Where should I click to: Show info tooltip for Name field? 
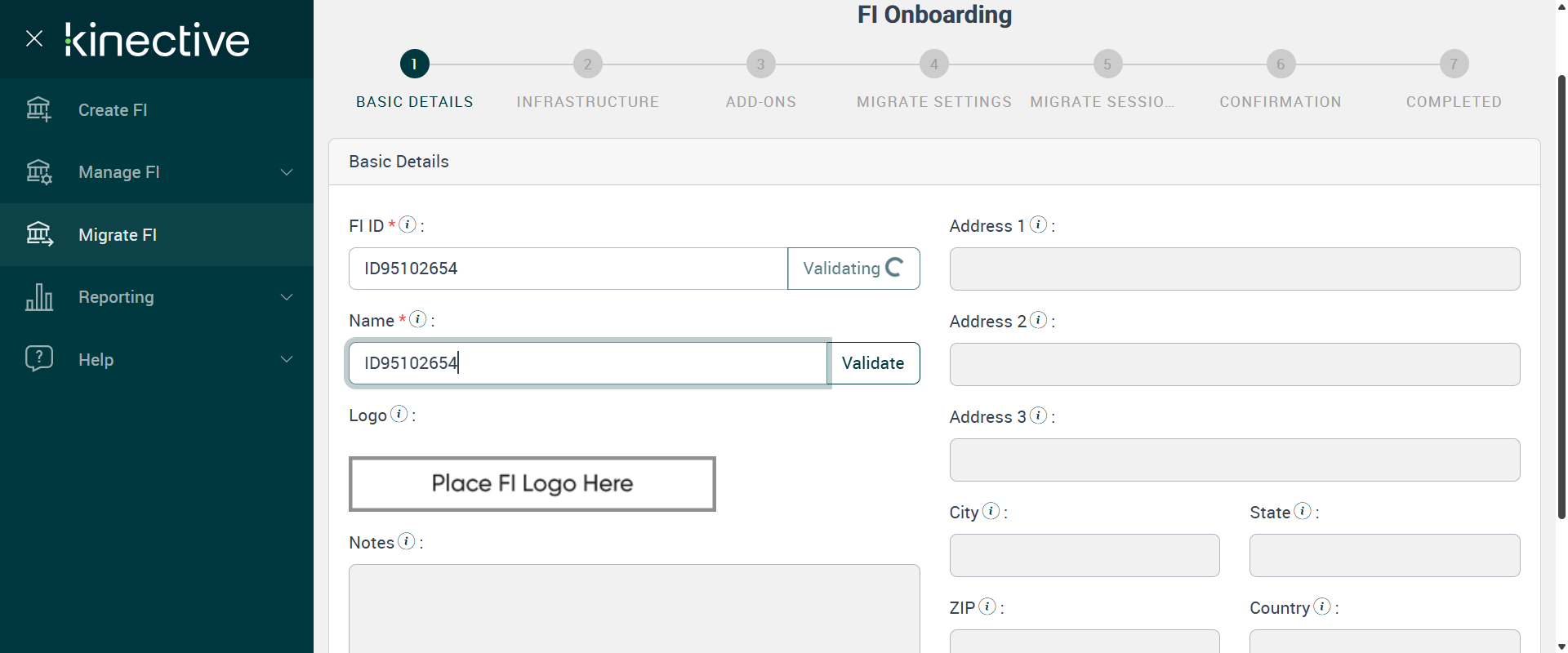(418, 319)
